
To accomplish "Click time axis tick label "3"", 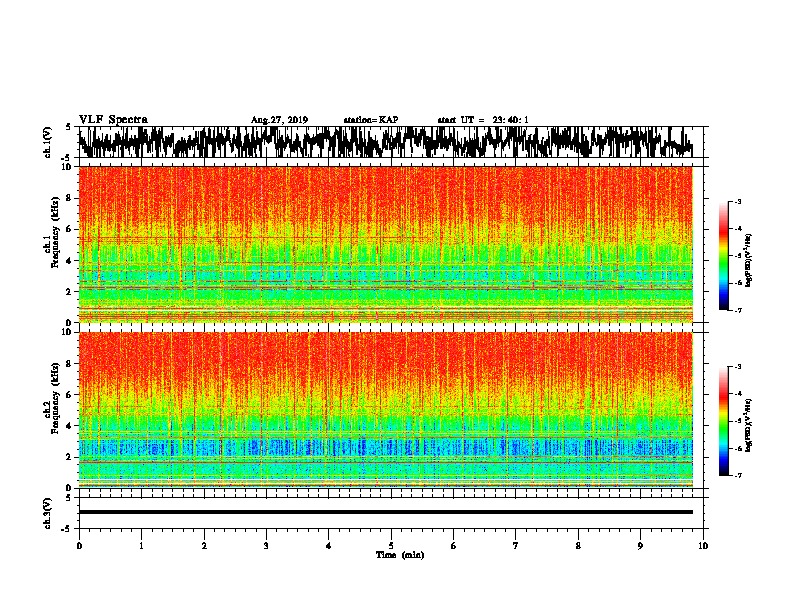I will (266, 546).
